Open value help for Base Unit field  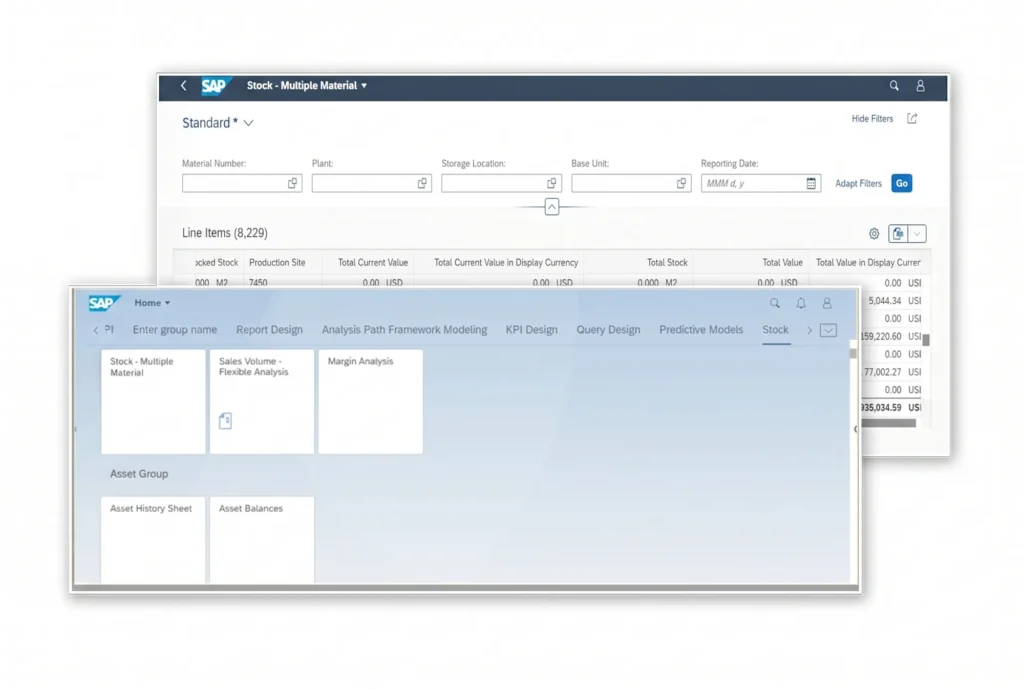click(x=681, y=183)
